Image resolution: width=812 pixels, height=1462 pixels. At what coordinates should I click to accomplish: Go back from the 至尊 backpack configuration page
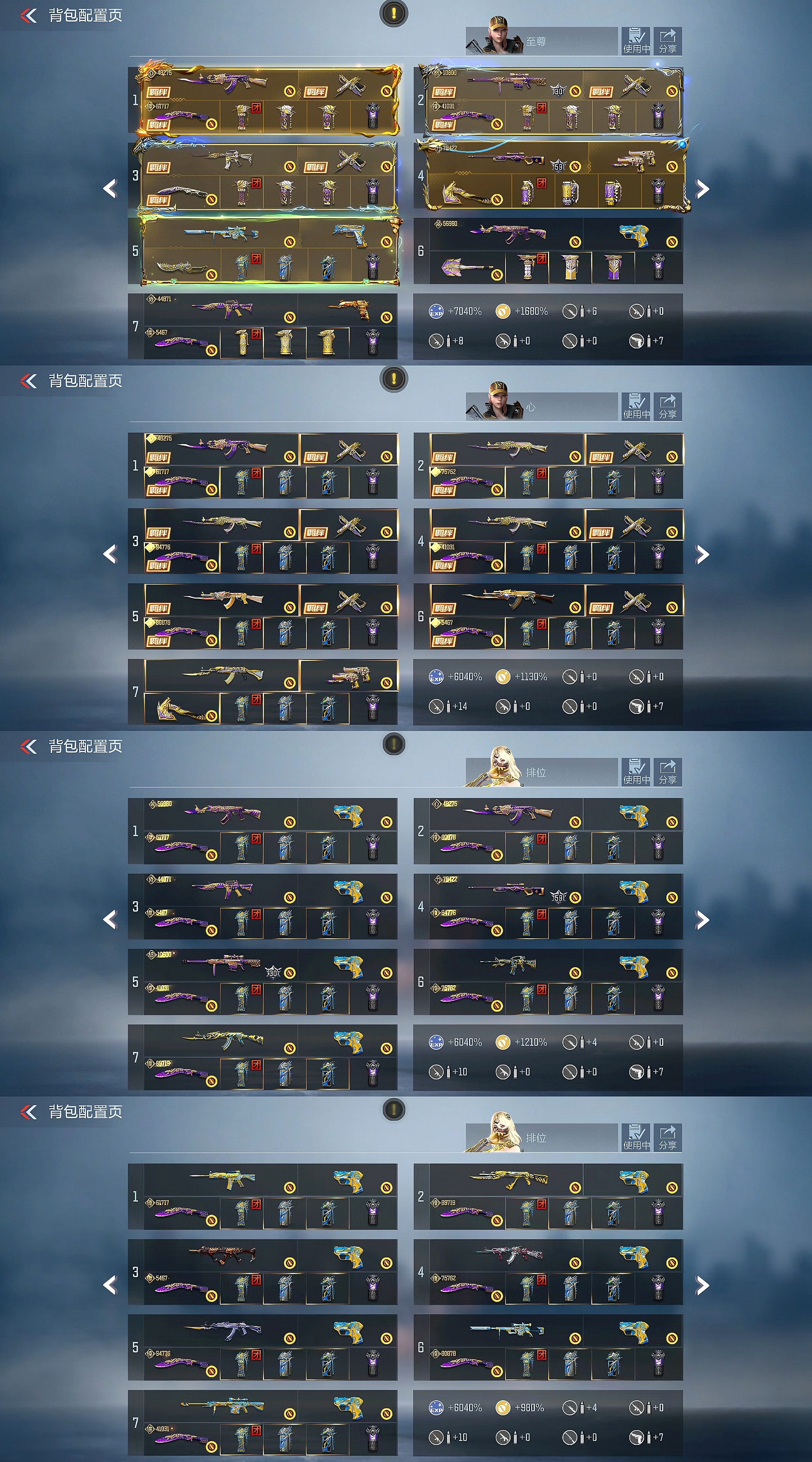point(29,15)
